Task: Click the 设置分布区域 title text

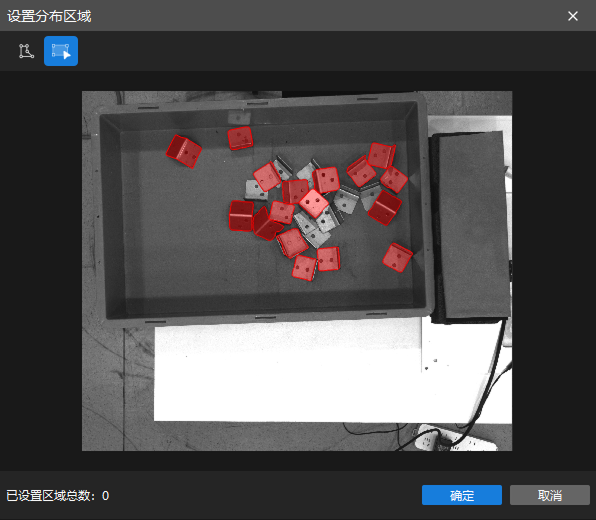Action: 49,16
